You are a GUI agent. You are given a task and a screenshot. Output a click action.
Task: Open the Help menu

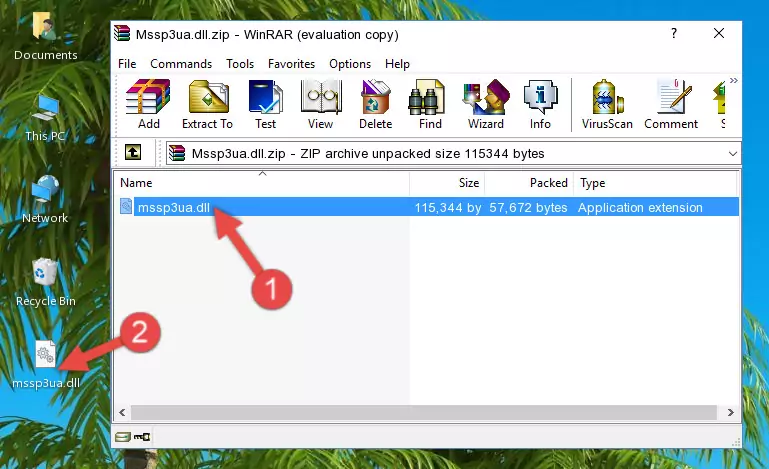point(397,64)
